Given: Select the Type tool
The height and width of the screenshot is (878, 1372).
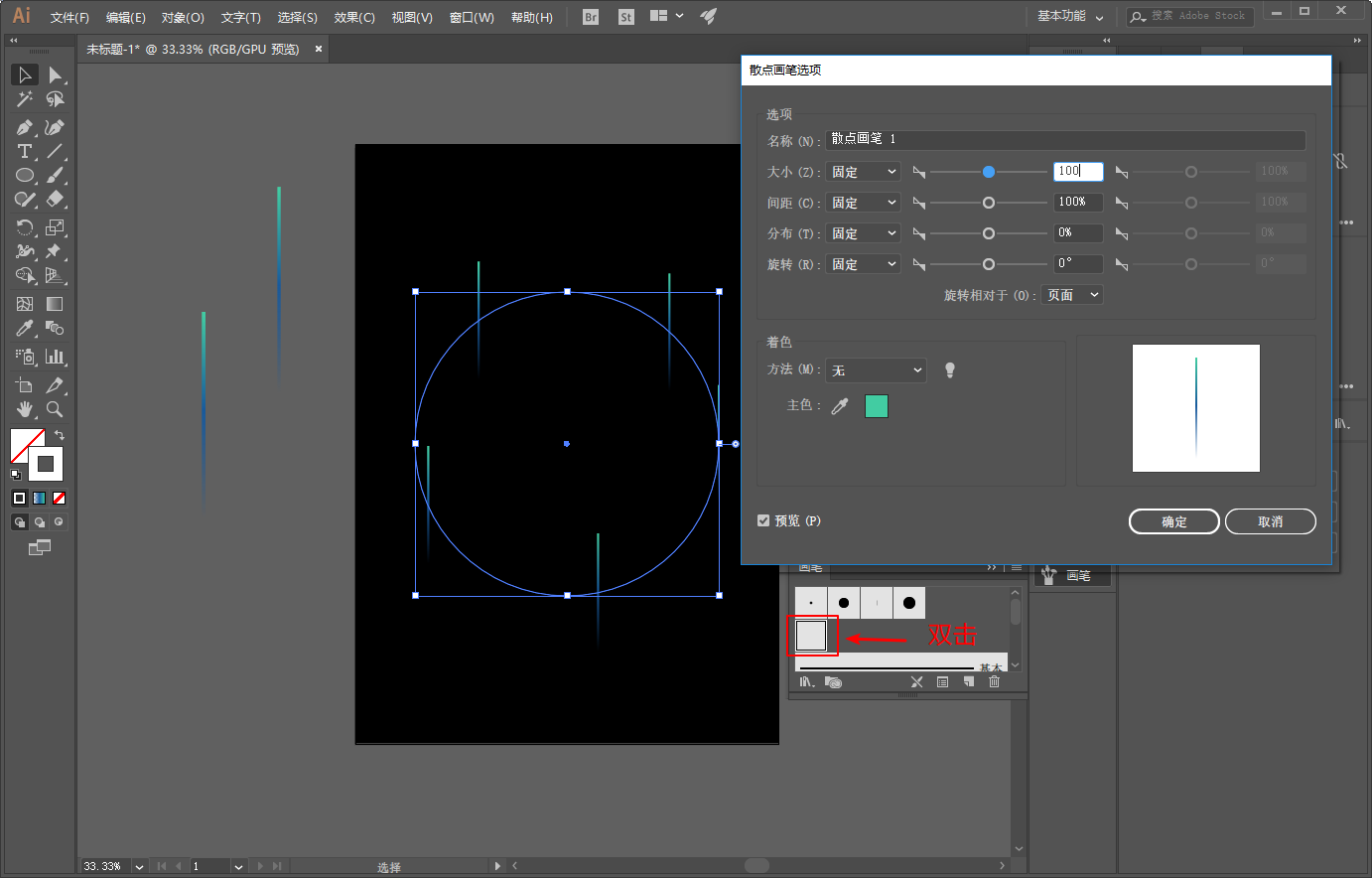Looking at the screenshot, I should (x=25, y=151).
